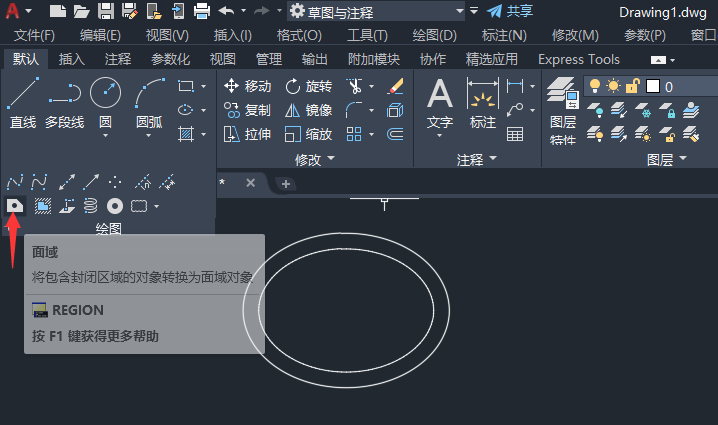Click the Linear dimension icon
Viewport: 718px width, 425px height.
(515, 86)
